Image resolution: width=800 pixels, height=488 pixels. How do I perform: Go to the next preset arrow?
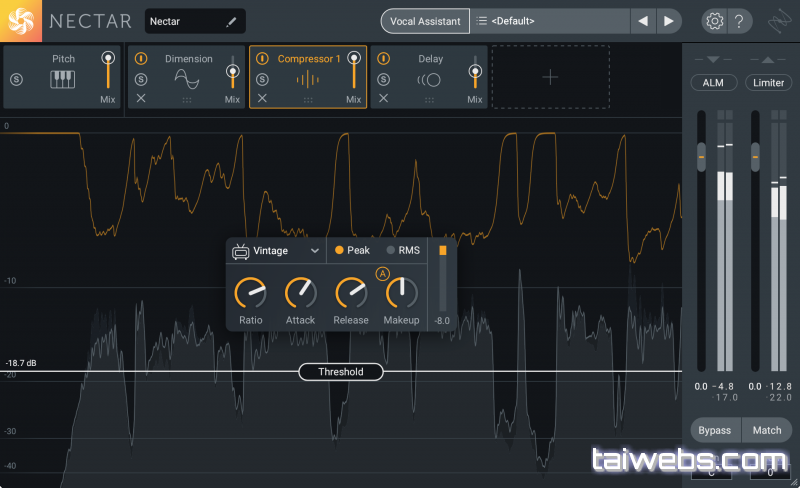tap(668, 21)
